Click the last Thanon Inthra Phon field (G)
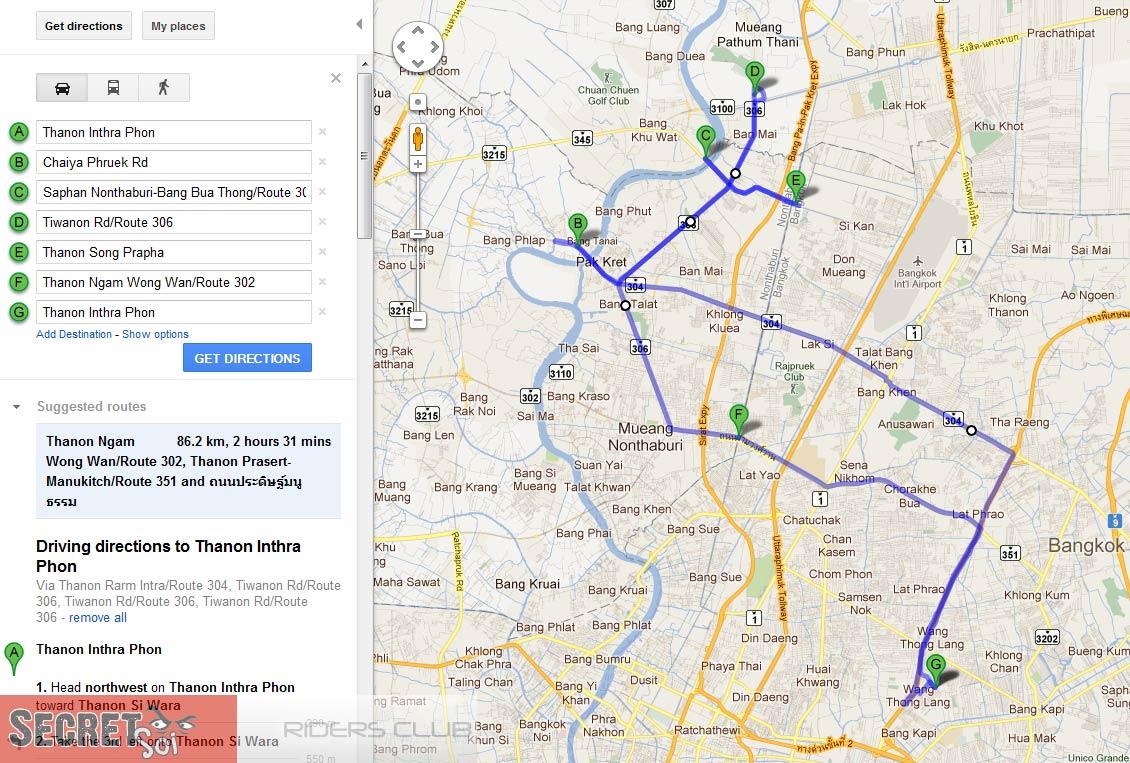Viewport: 1130px width, 763px height. point(174,312)
